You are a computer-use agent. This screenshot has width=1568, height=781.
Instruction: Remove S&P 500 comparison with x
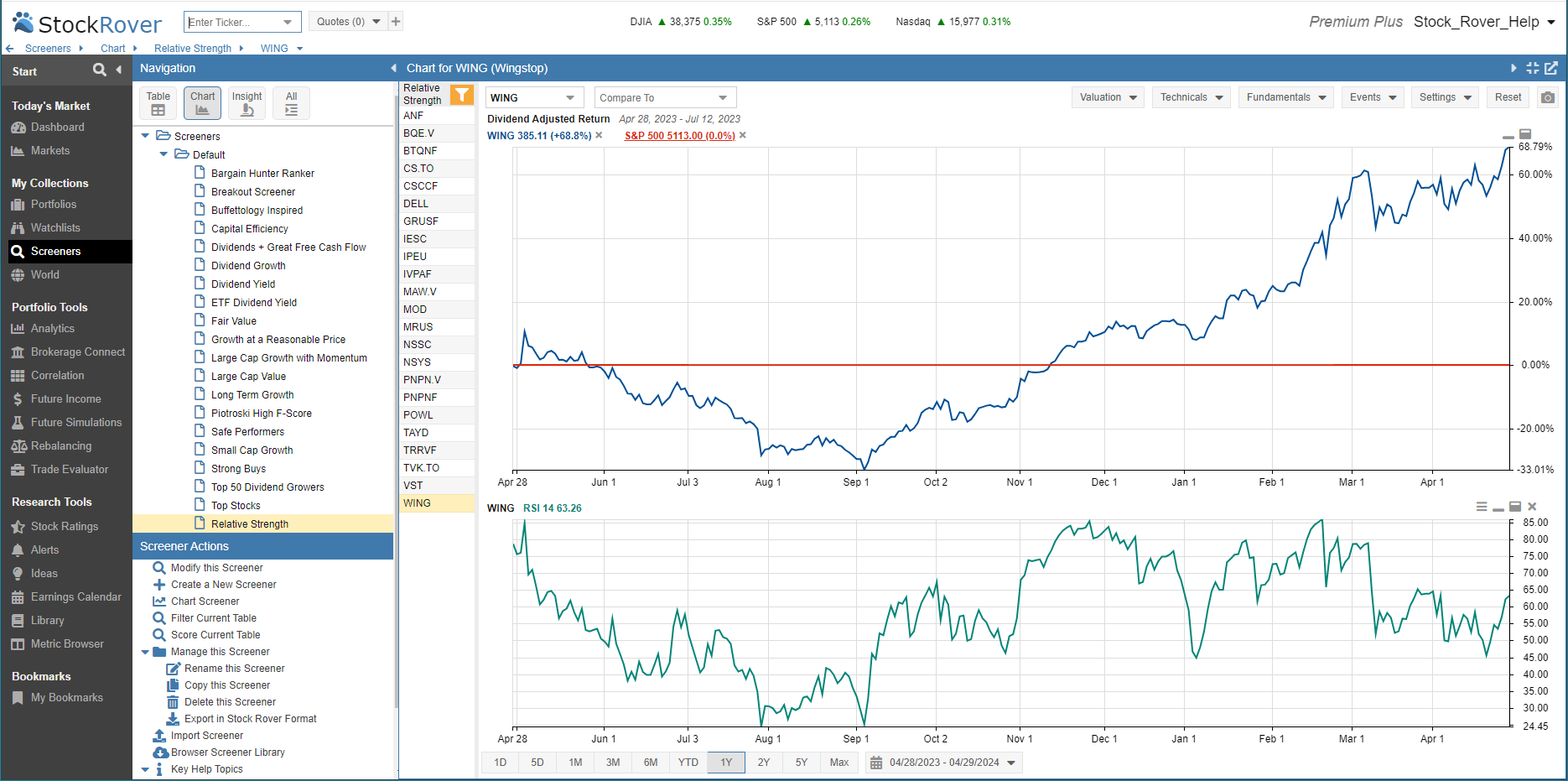pos(742,135)
